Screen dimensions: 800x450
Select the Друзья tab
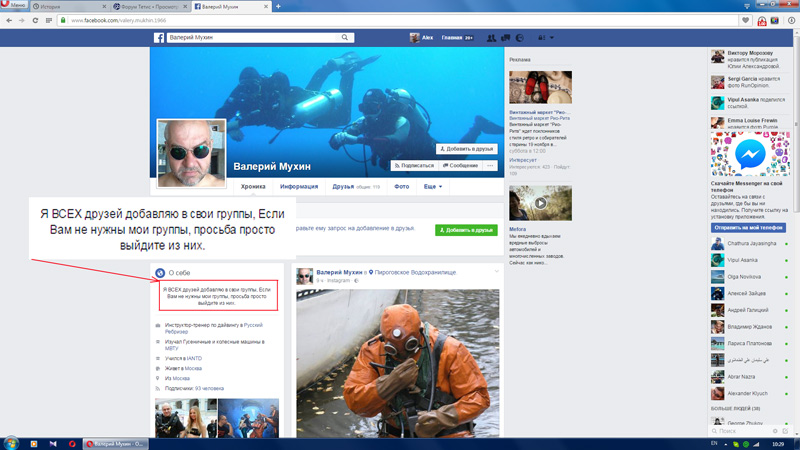tap(356, 187)
